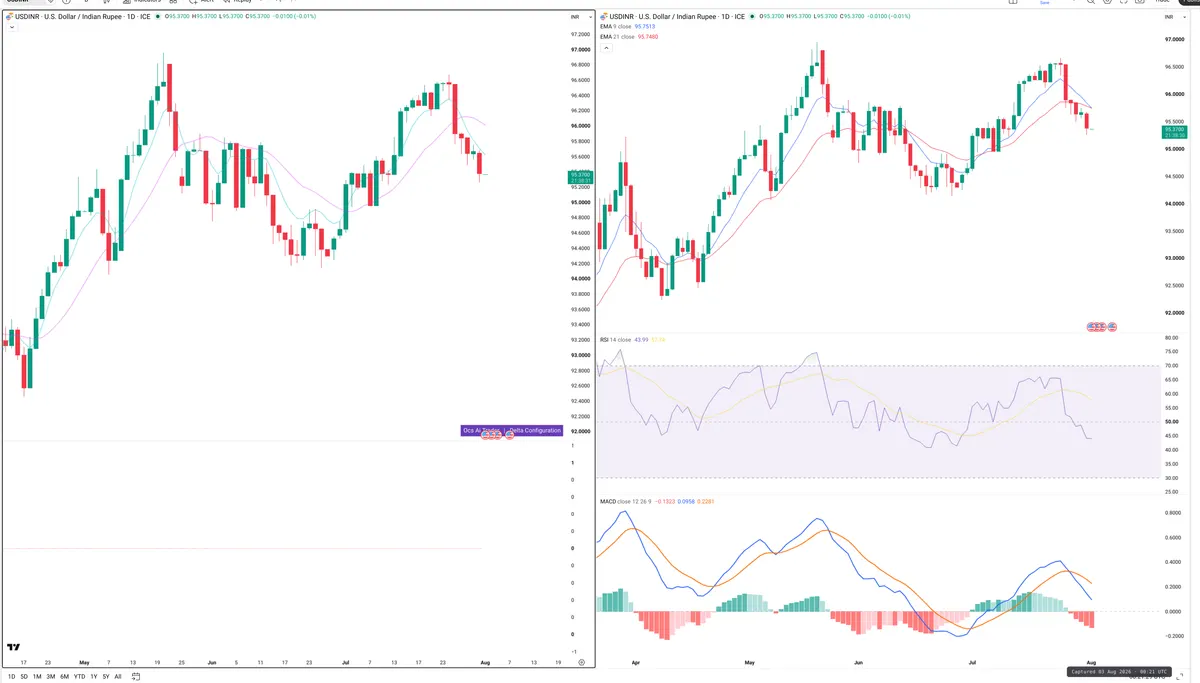The image size is (1200, 683).
Task: Click the EMA 21 value 95.7480
Action: [648, 37]
